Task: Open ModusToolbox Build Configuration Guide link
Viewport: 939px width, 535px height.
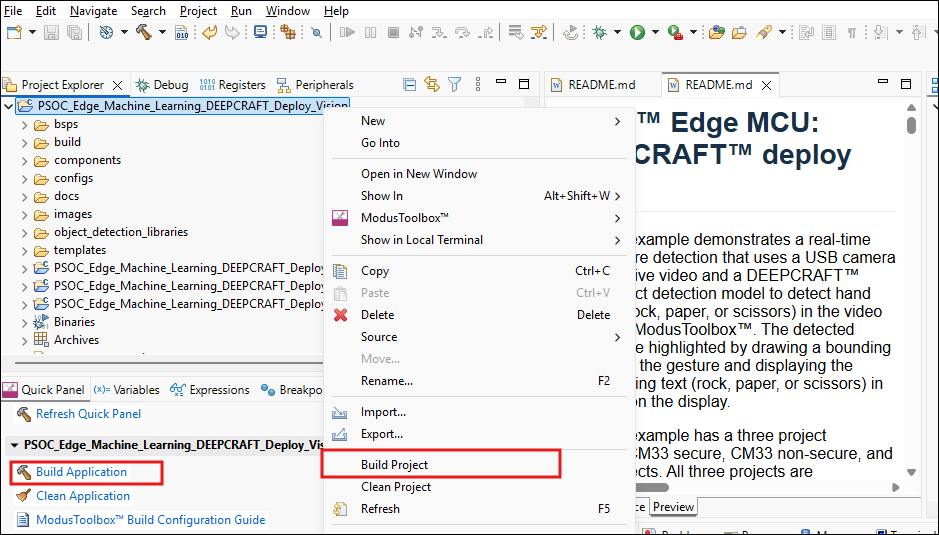Action: [x=150, y=520]
